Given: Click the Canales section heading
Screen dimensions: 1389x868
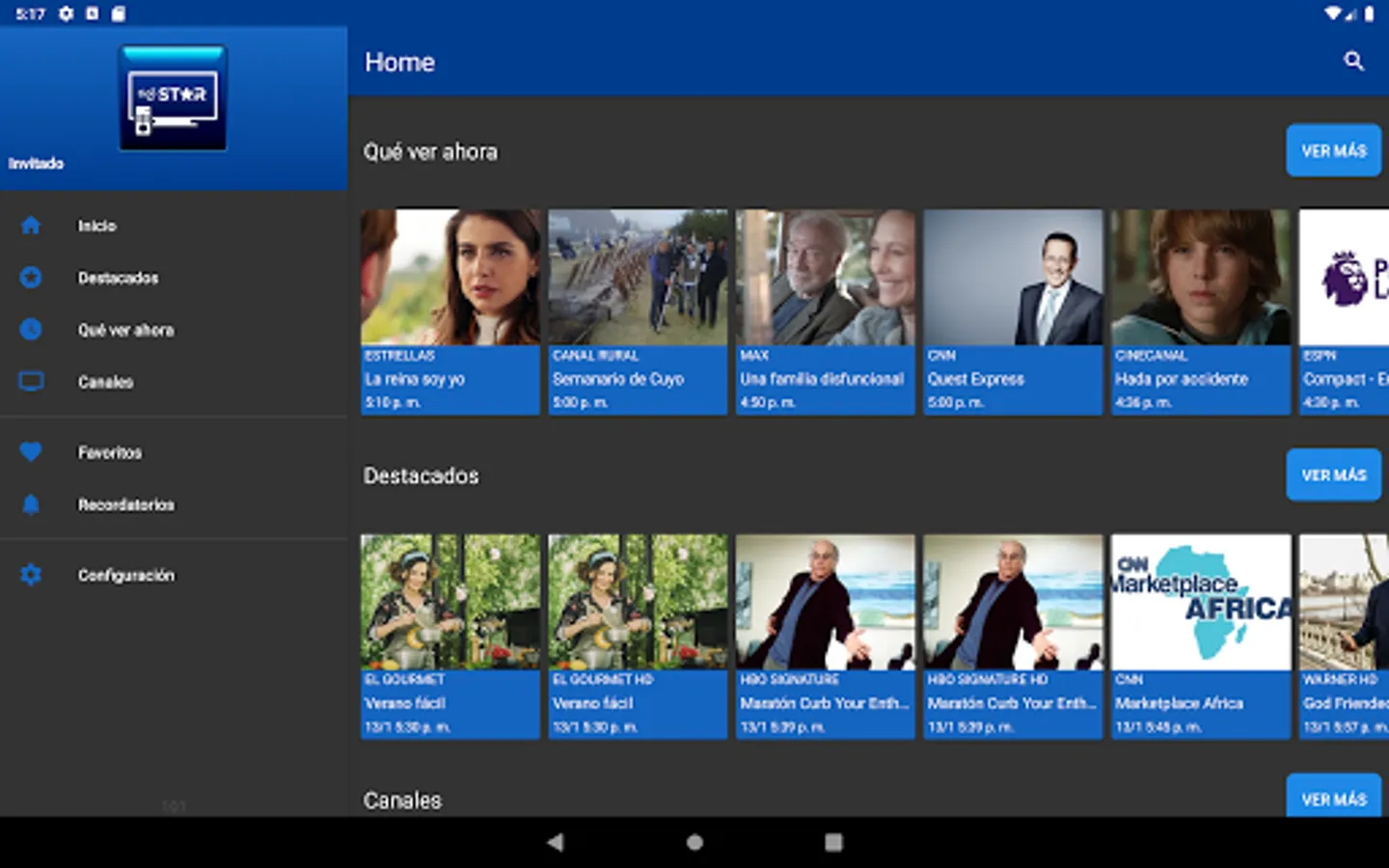Looking at the screenshot, I should click(x=402, y=800).
